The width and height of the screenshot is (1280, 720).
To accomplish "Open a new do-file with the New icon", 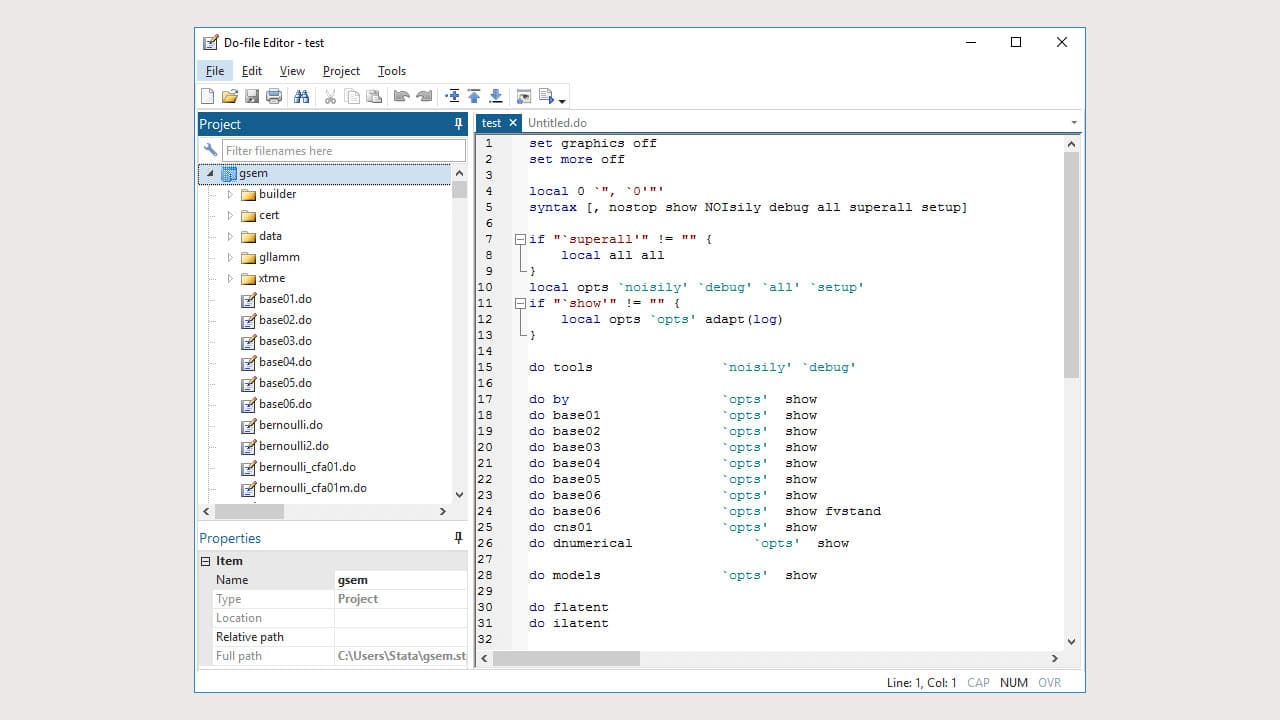I will (207, 95).
